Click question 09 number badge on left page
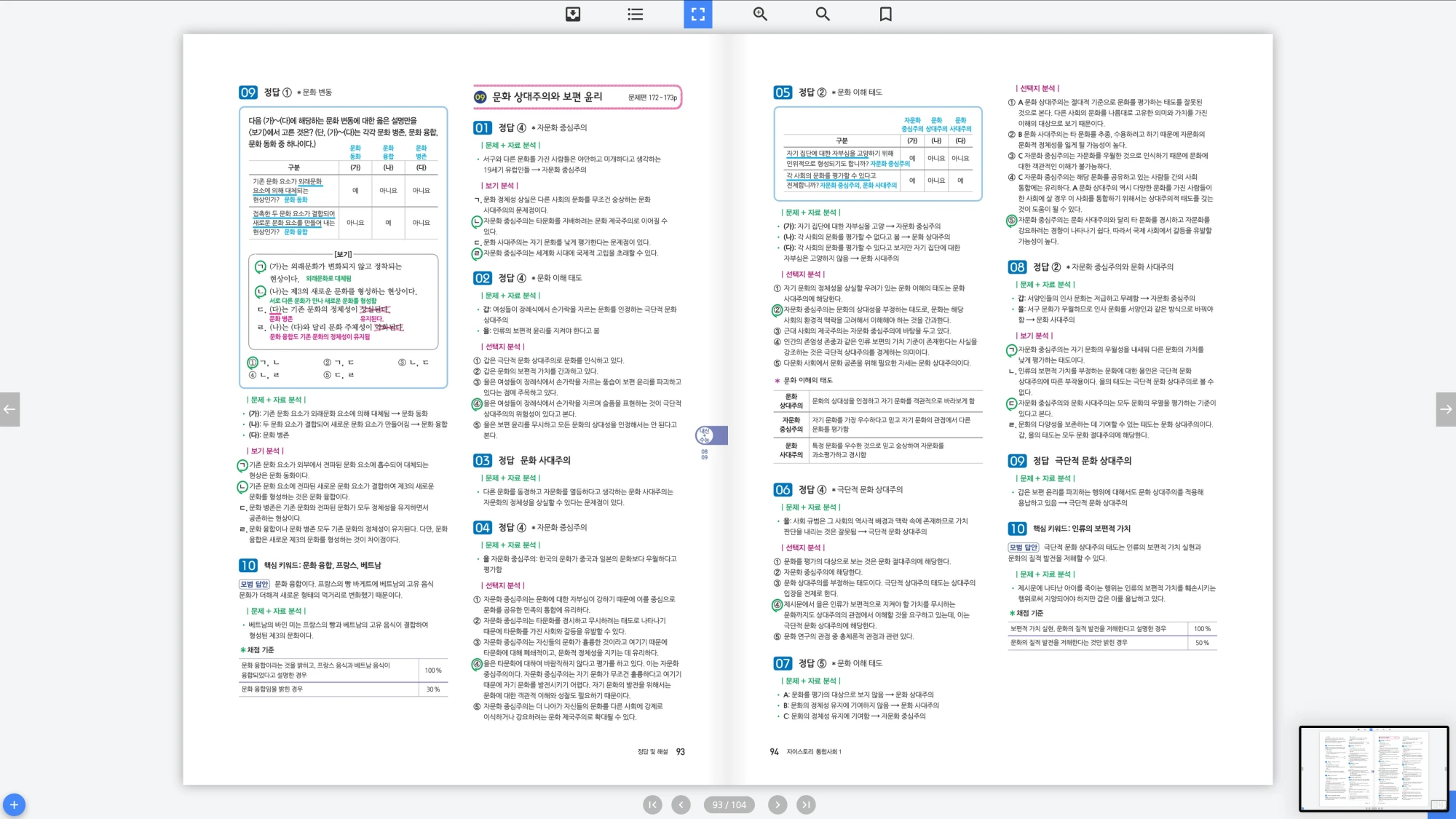Viewport: 1456px width, 819px height. (248, 92)
